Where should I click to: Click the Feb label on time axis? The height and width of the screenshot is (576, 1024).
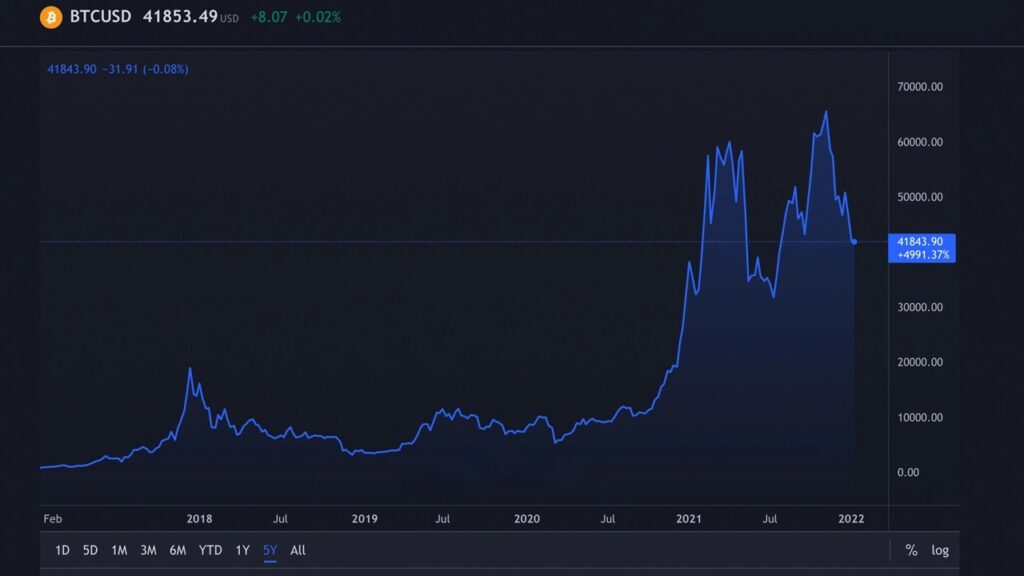(x=53, y=519)
